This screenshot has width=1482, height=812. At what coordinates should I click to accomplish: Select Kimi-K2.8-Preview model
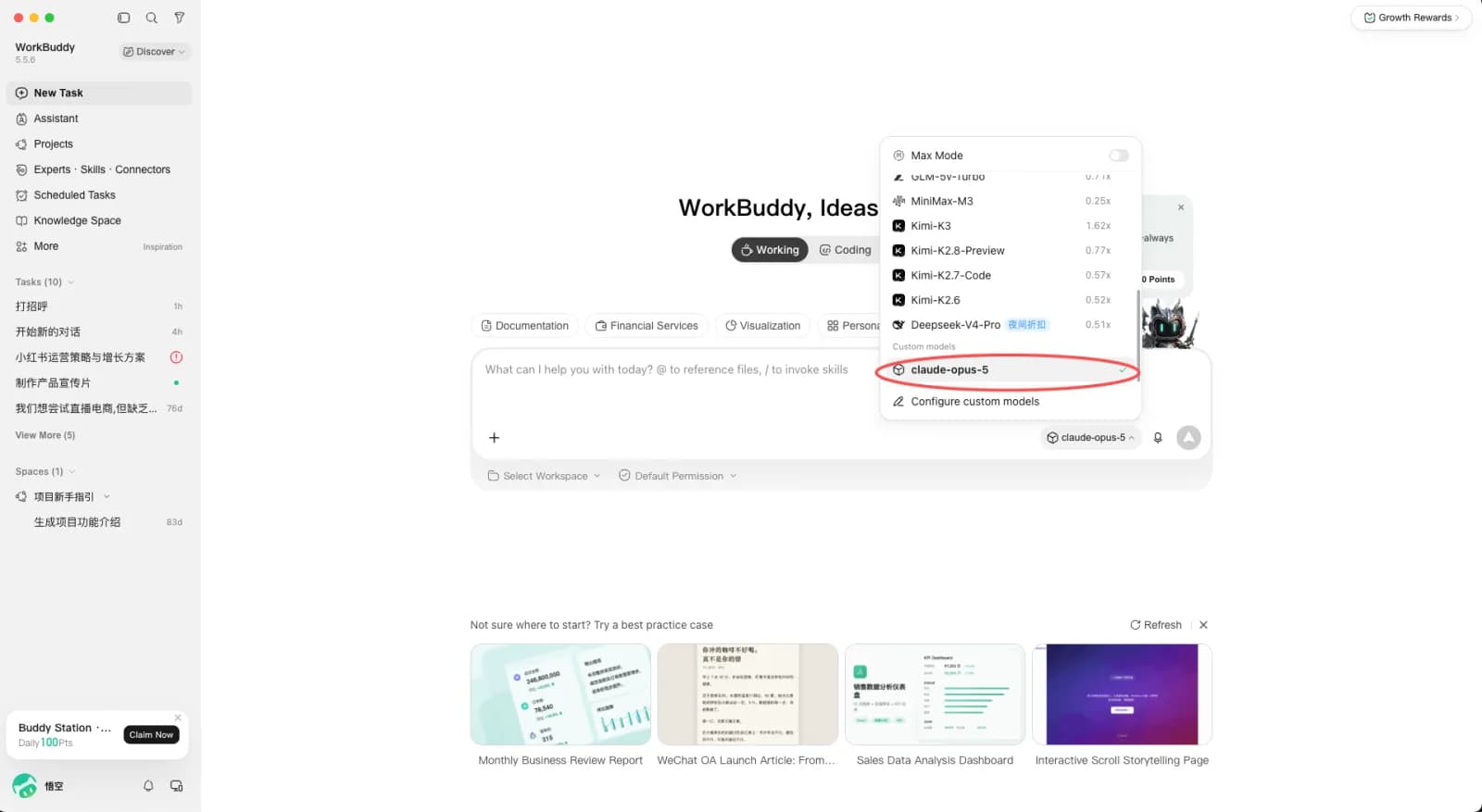click(x=1009, y=251)
